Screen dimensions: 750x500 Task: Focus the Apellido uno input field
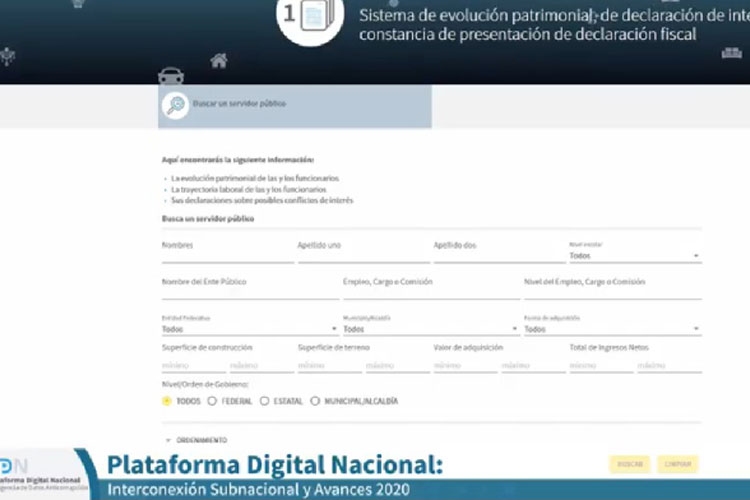coord(364,252)
